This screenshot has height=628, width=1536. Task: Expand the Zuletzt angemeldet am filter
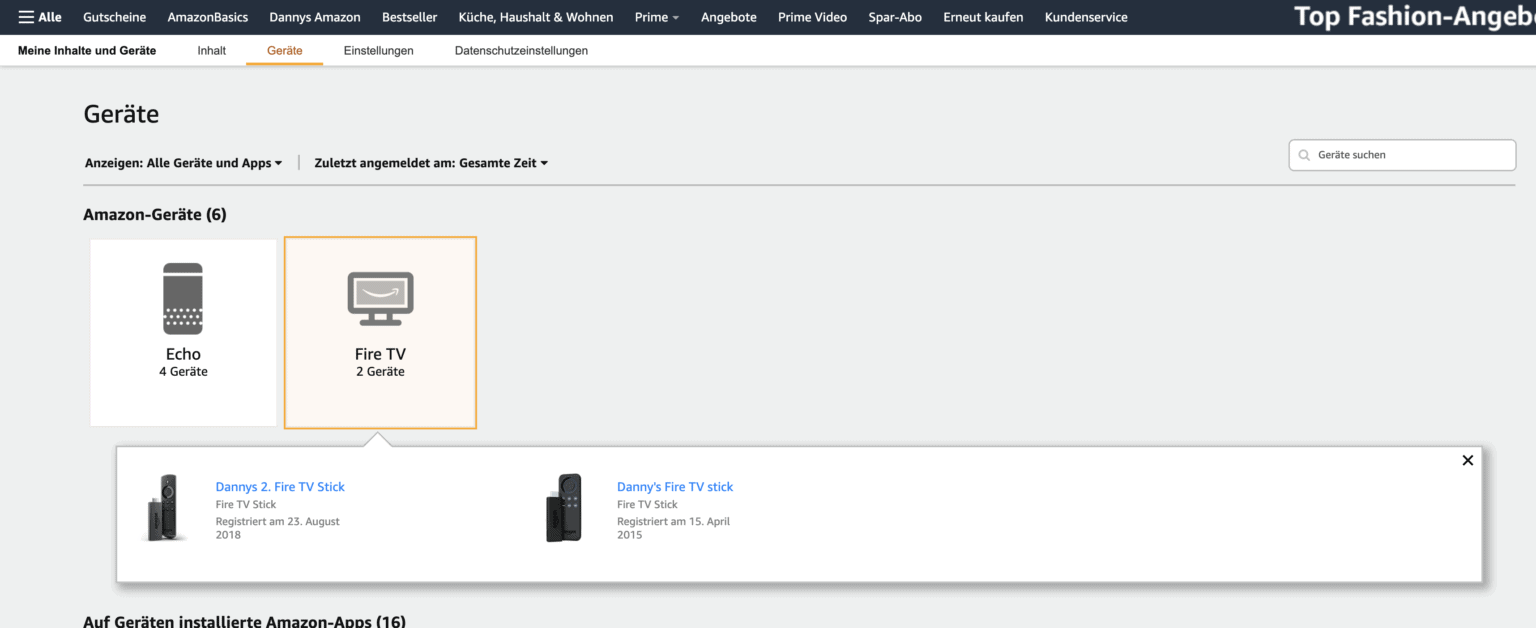(x=431, y=163)
